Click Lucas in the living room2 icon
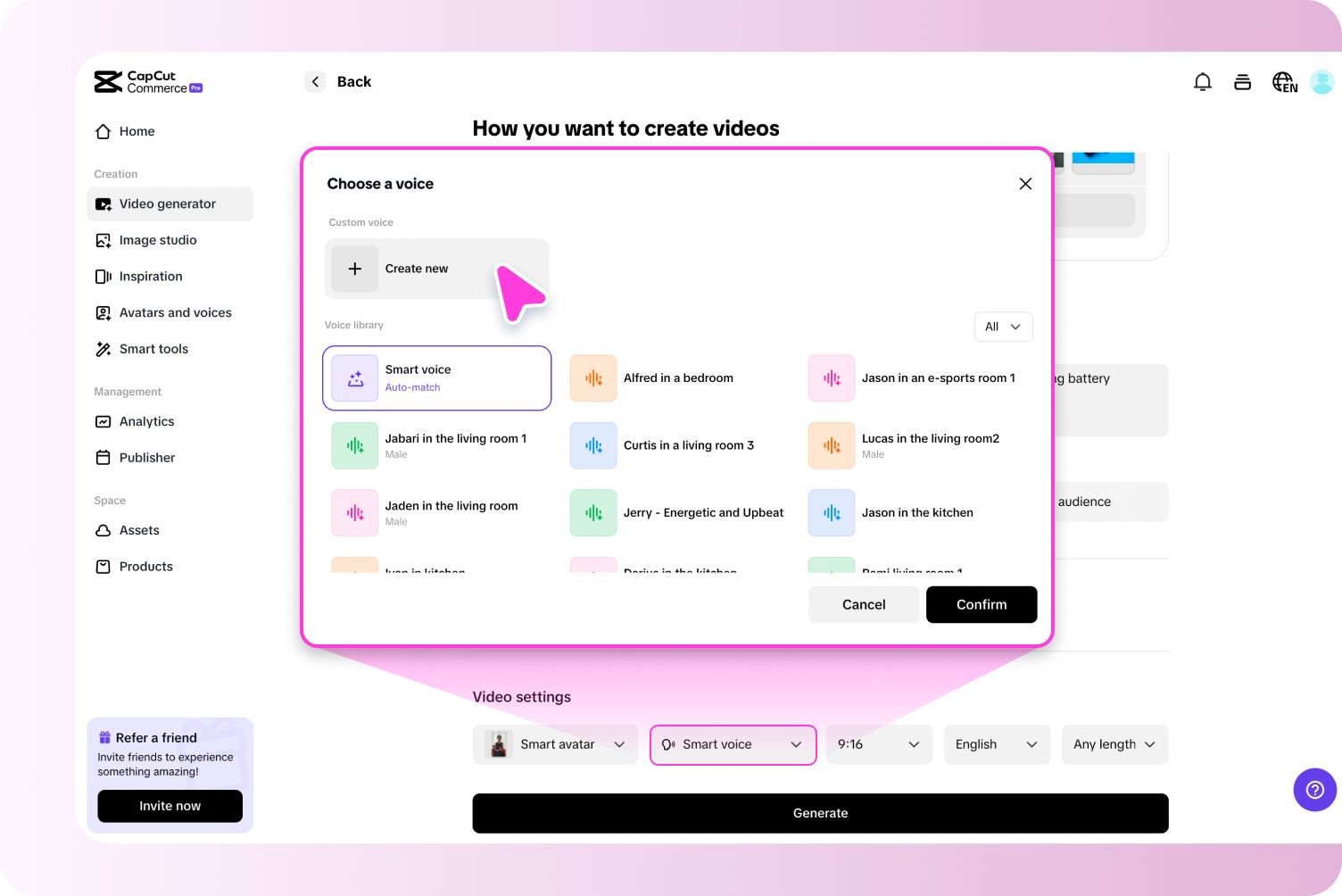 tap(832, 445)
